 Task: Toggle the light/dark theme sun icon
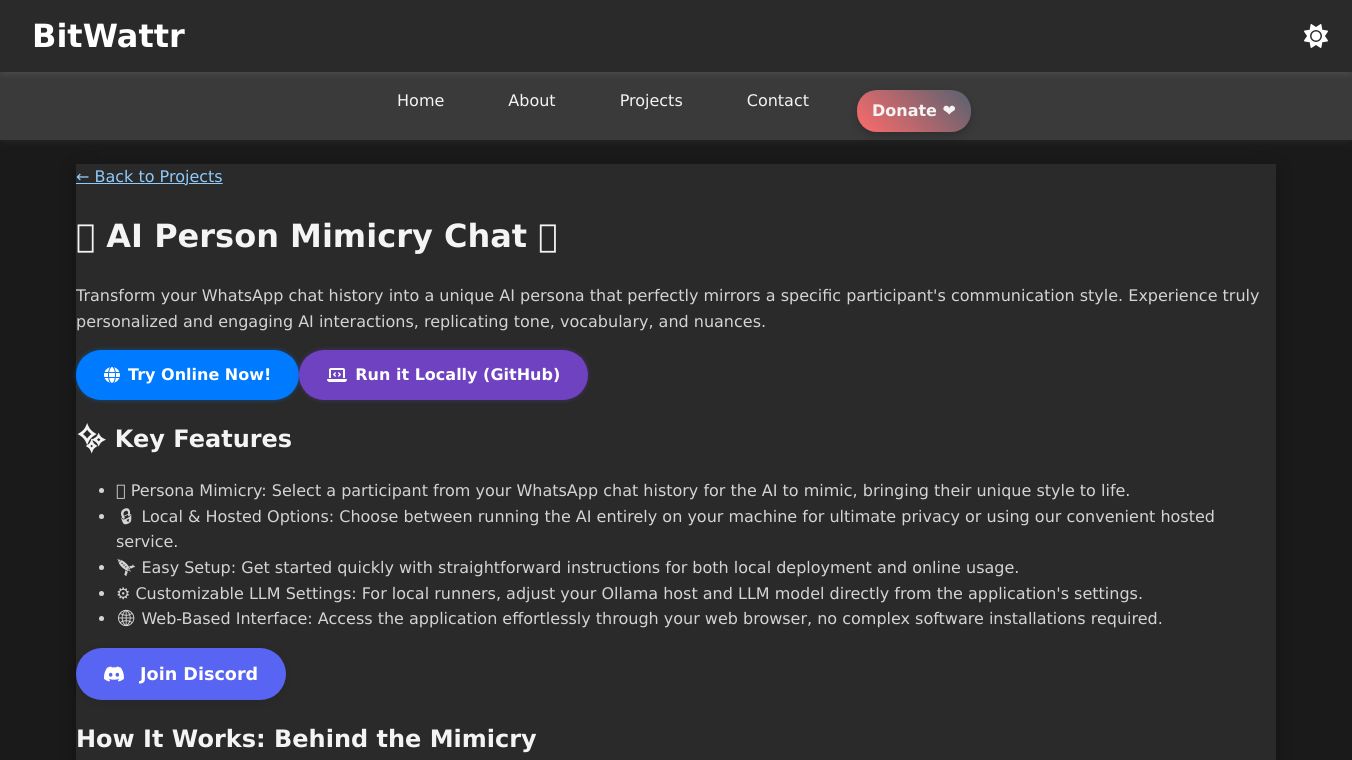pyautogui.click(x=1315, y=36)
